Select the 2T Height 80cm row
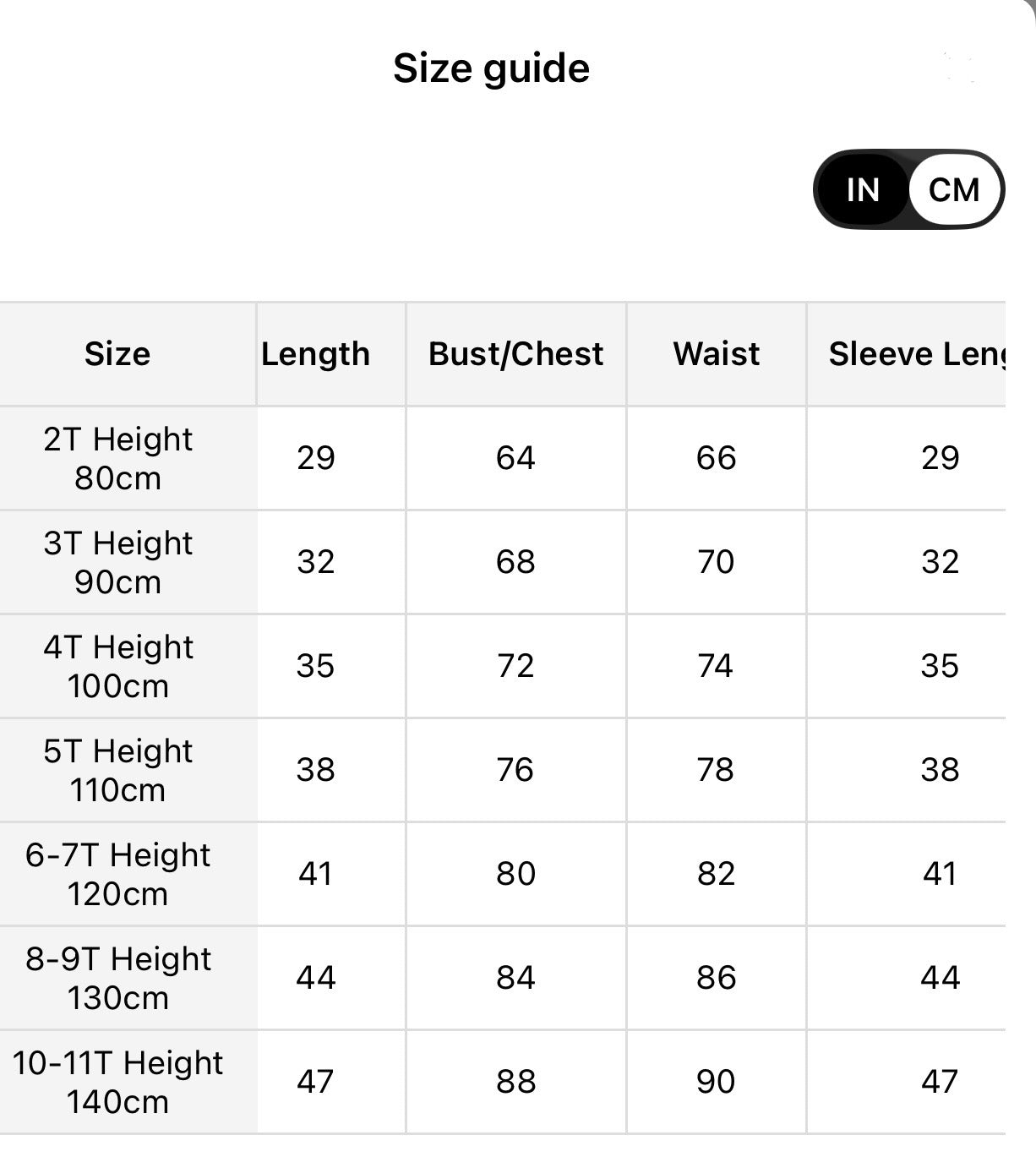This screenshot has width=1036, height=1157. coord(503,458)
